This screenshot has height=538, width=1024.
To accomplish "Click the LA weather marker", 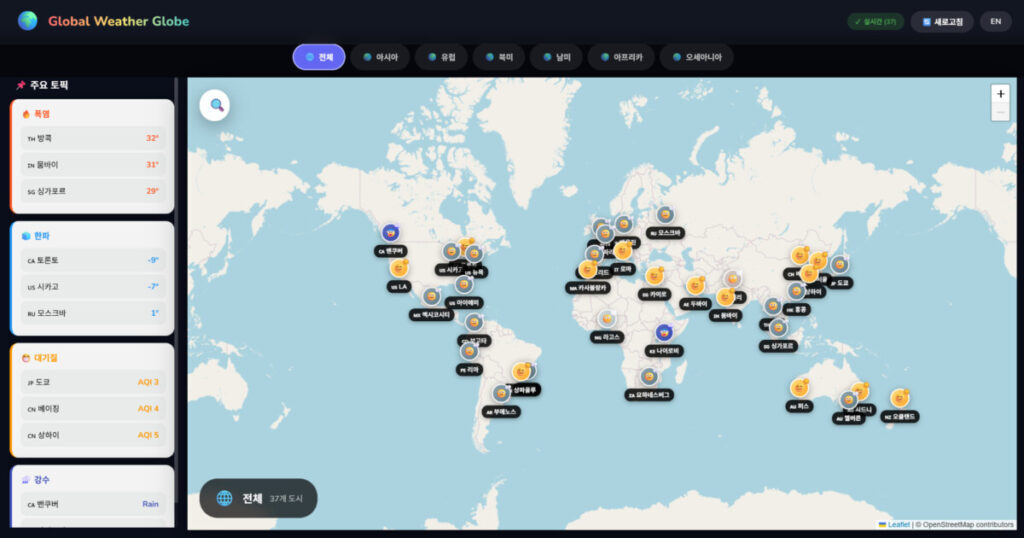I will [x=400, y=269].
